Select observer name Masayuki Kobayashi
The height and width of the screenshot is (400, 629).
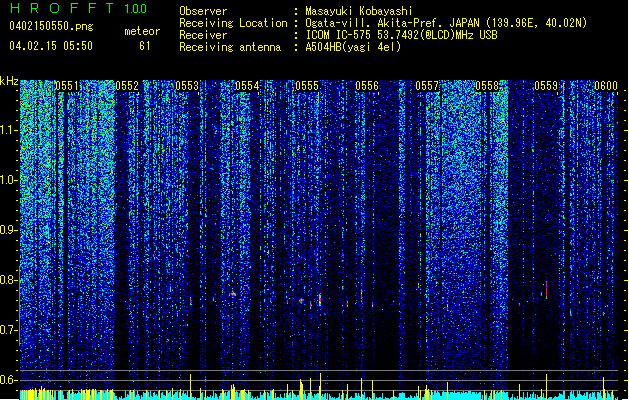point(359,11)
